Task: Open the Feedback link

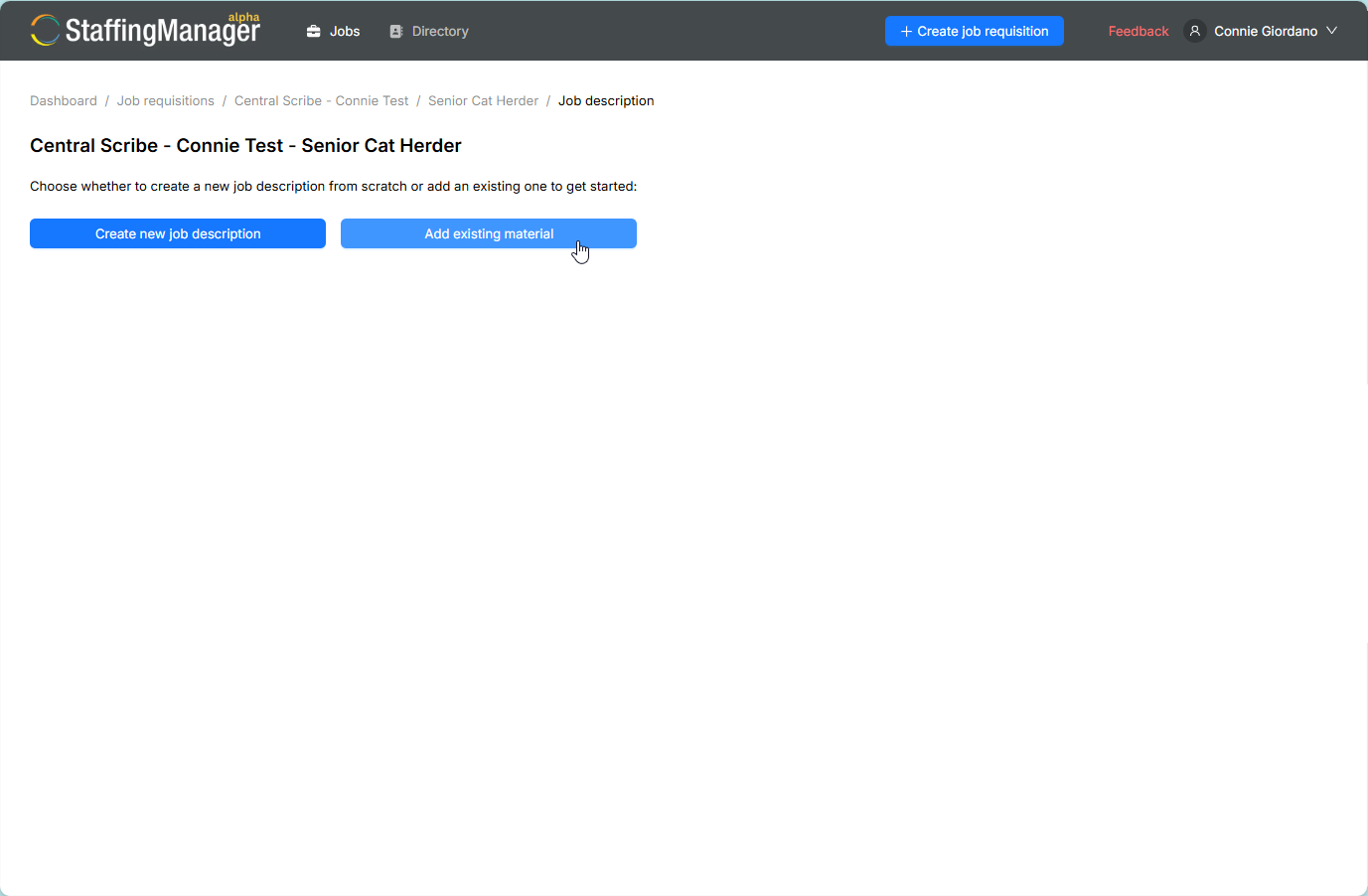Action: pyautogui.click(x=1139, y=31)
